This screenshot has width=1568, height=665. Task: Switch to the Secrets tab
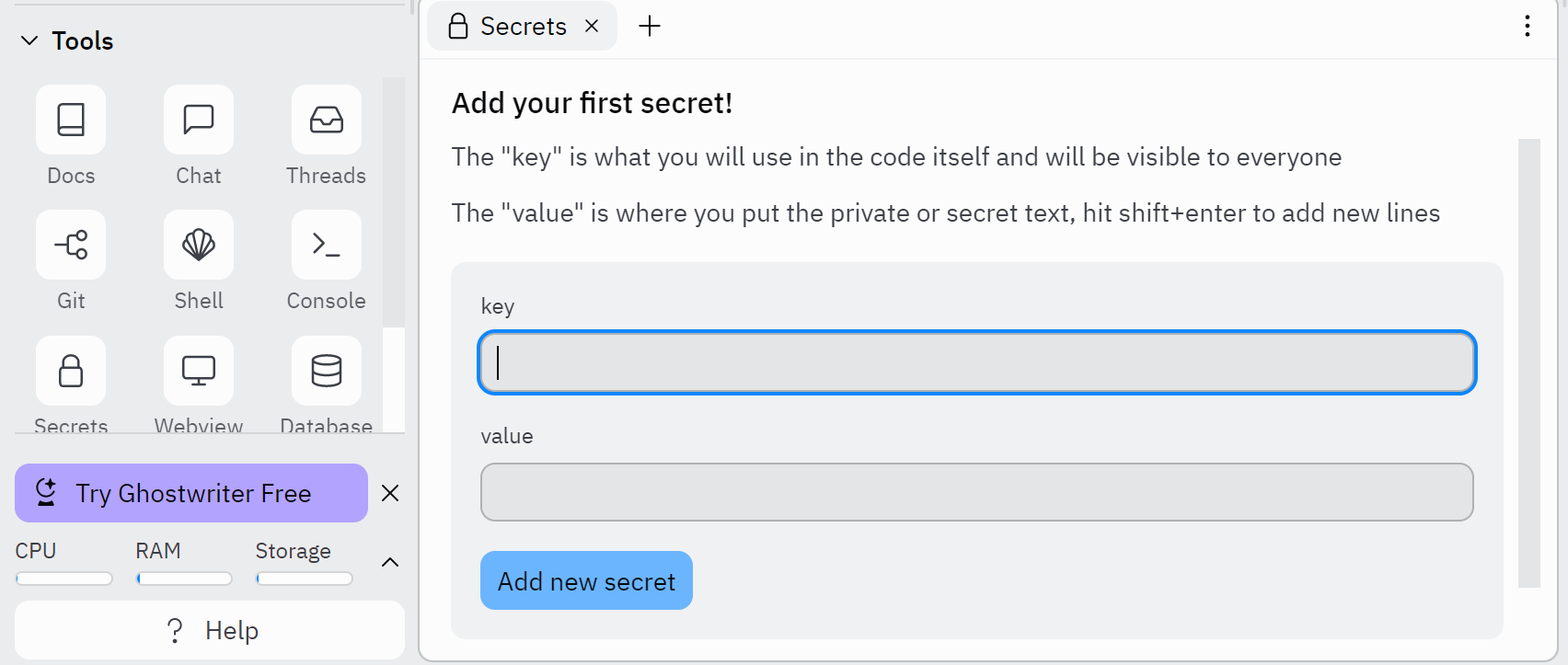pyautogui.click(x=509, y=26)
